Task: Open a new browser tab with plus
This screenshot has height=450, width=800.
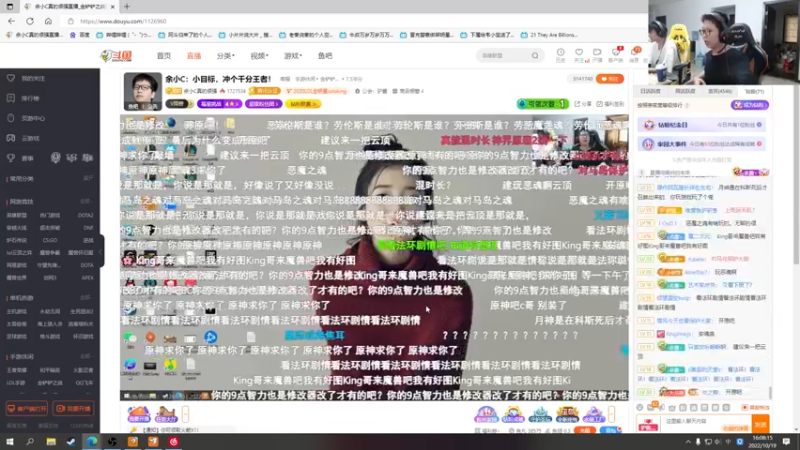Action: pyautogui.click(x=127, y=7)
